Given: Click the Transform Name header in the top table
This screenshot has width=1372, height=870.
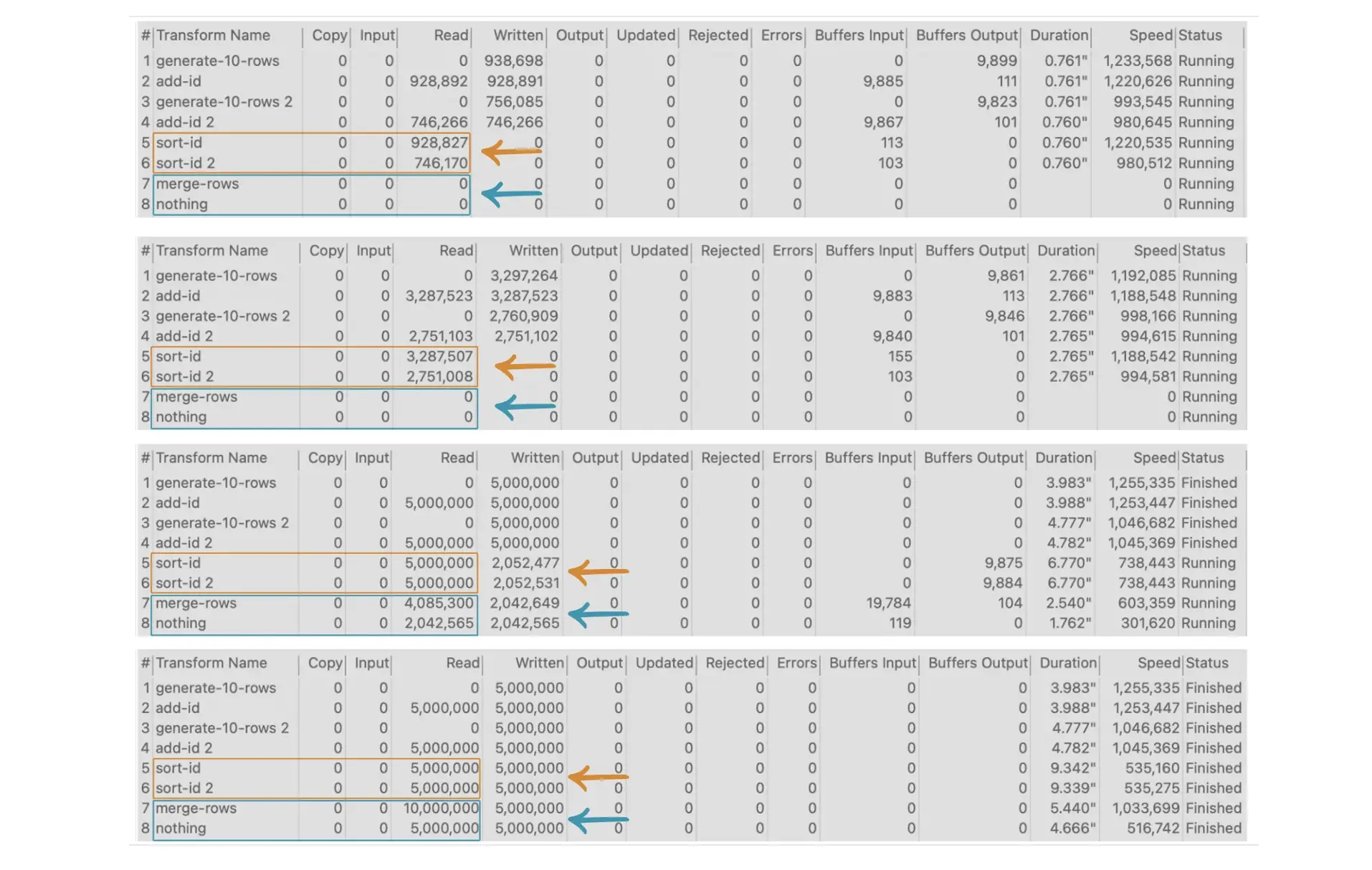Looking at the screenshot, I should (x=213, y=35).
